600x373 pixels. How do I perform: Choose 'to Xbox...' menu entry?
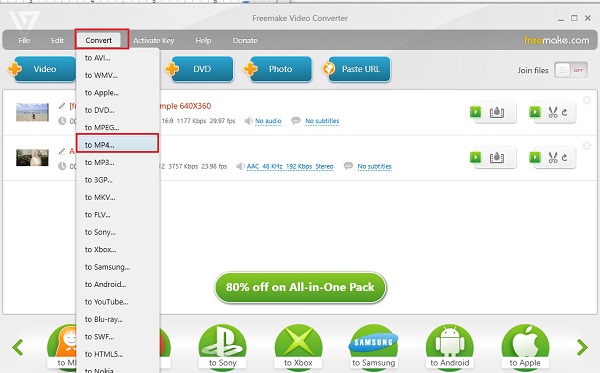(117, 249)
